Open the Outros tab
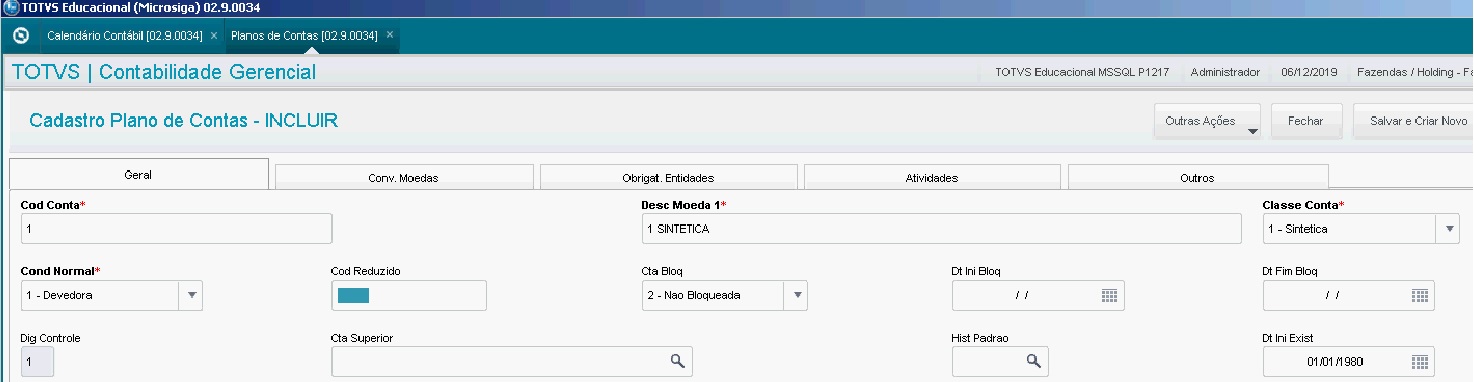The width and height of the screenshot is (1474, 382). pyautogui.click(x=1197, y=178)
